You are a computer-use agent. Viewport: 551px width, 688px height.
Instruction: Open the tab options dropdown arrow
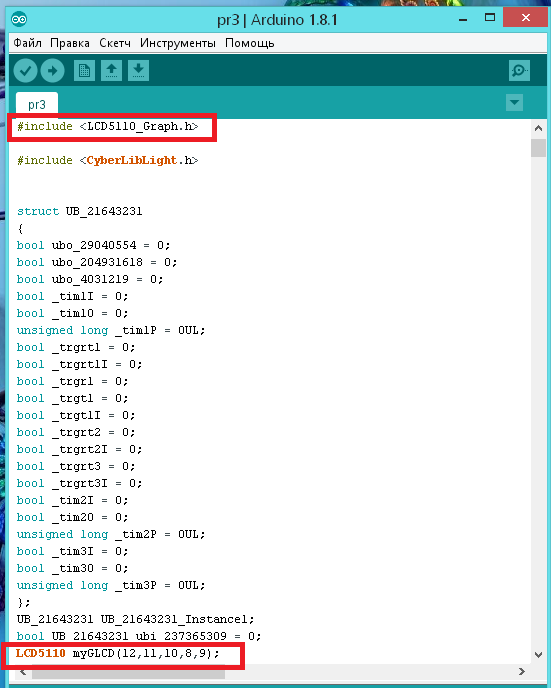(514, 103)
